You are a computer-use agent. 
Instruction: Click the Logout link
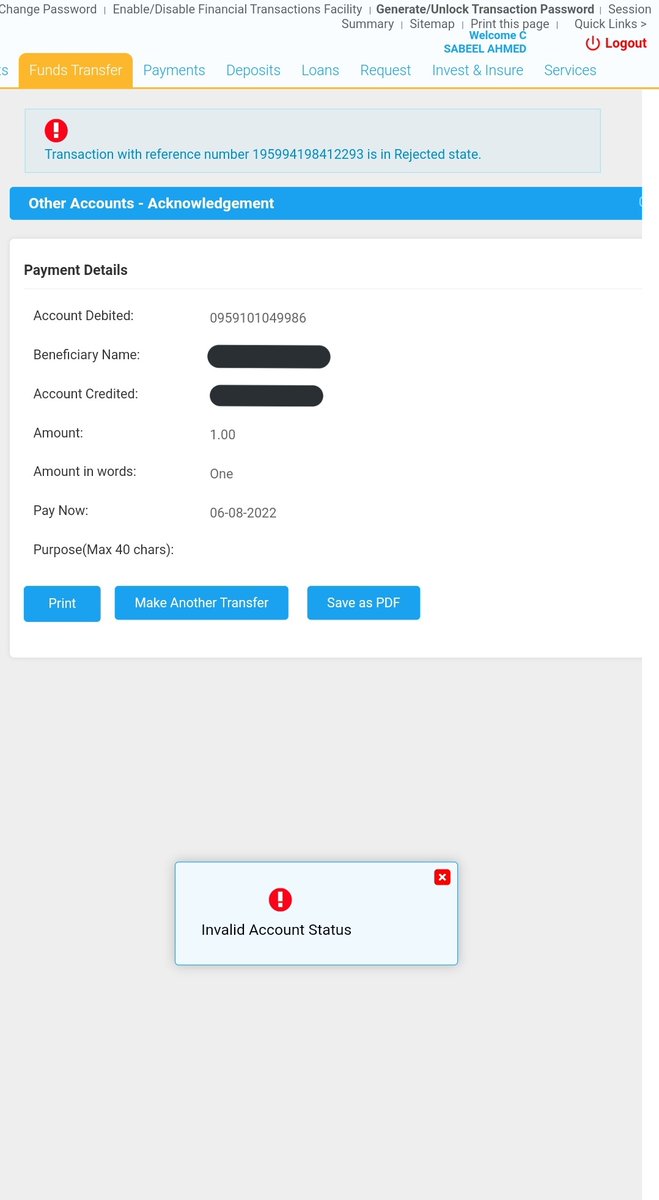[616, 43]
